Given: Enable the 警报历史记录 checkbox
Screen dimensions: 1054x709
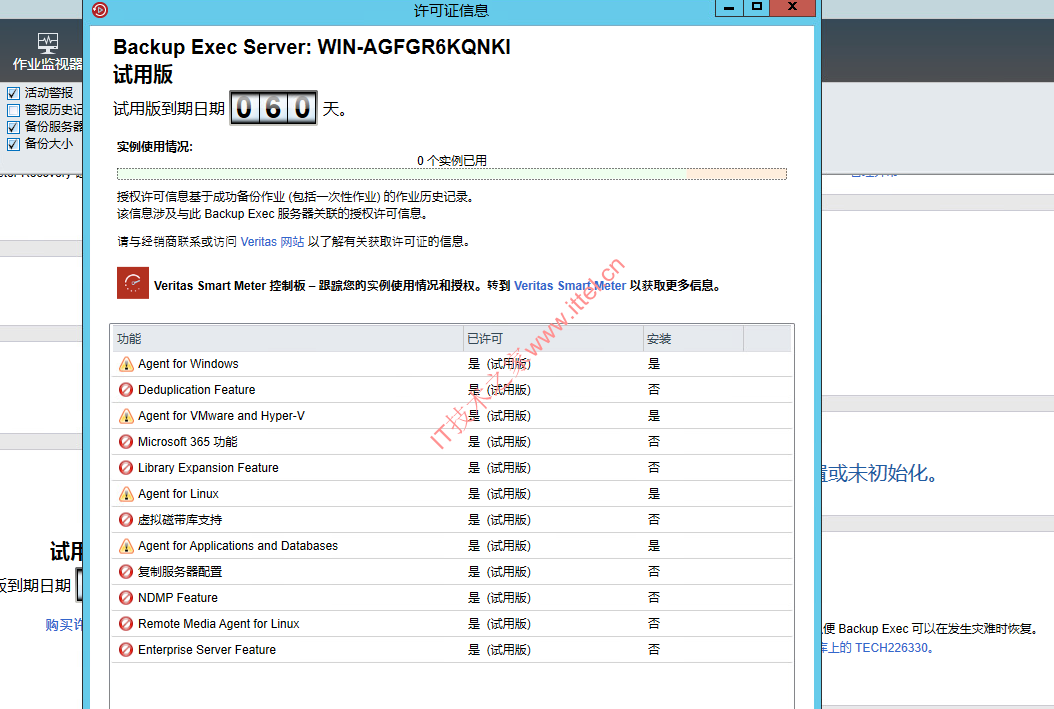Looking at the screenshot, I should pos(13,110).
